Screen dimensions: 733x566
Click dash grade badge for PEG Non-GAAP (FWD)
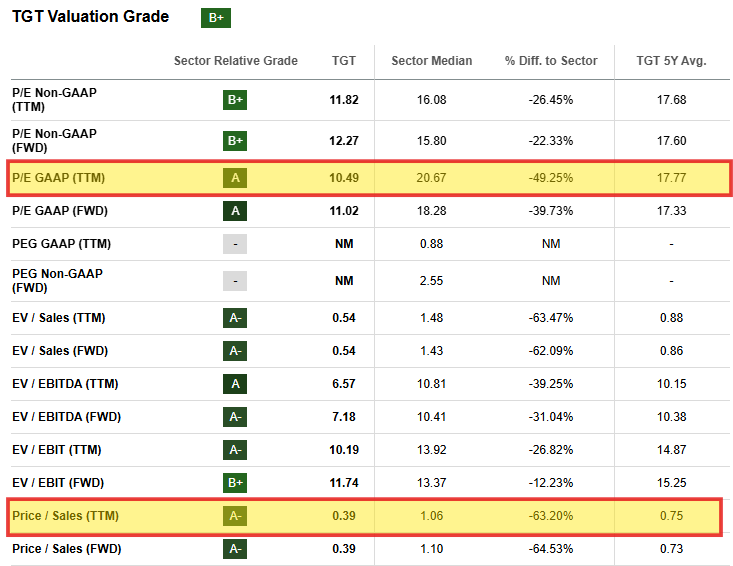(x=235, y=281)
